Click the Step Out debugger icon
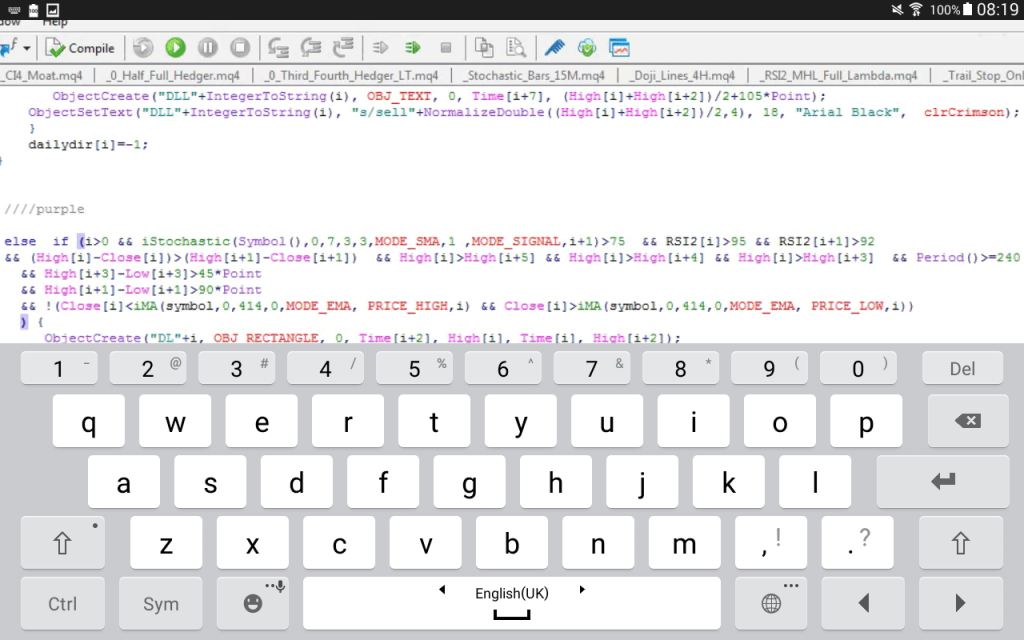 [x=344, y=47]
